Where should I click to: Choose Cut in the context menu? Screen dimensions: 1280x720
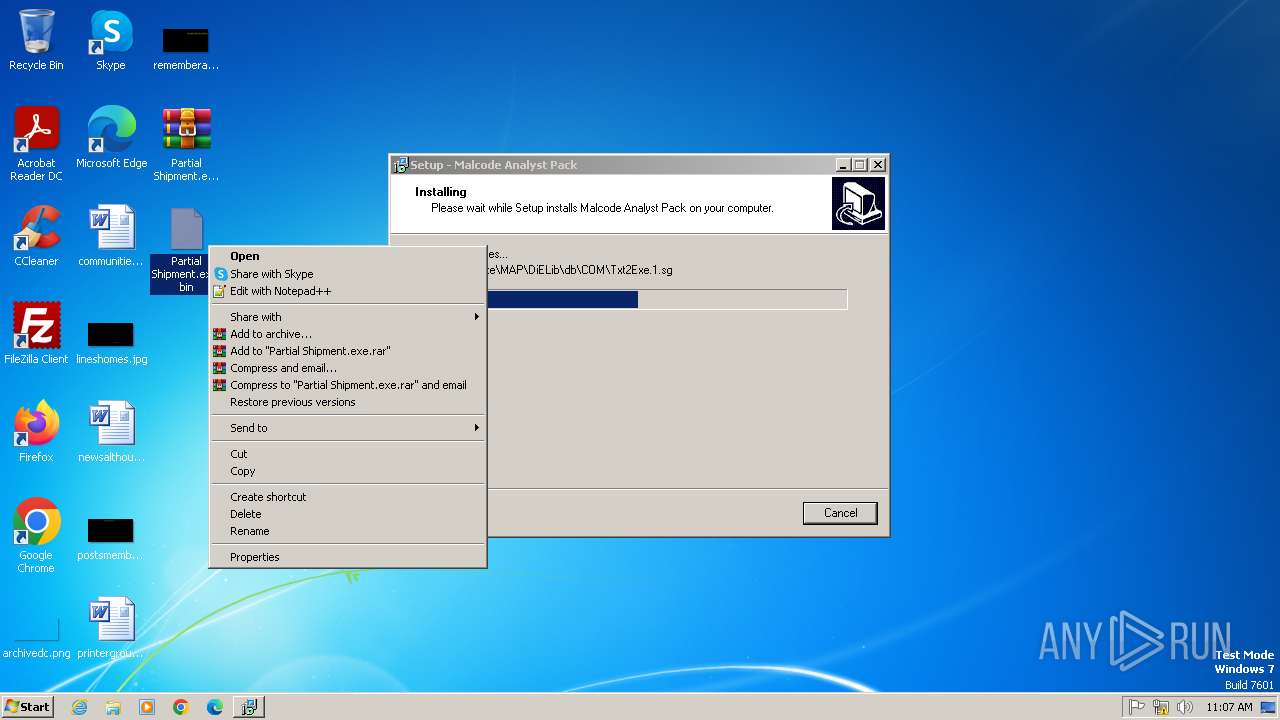[x=347, y=454]
